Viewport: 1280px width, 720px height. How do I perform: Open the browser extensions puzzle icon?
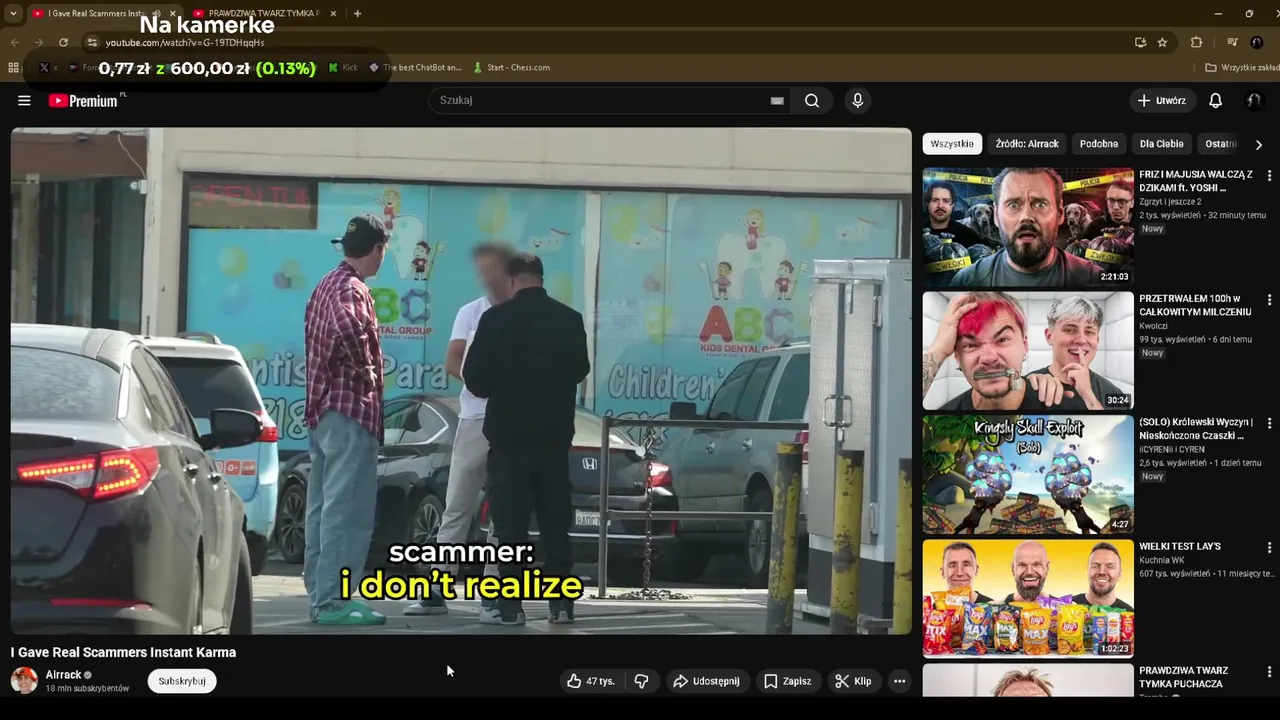tap(1196, 42)
